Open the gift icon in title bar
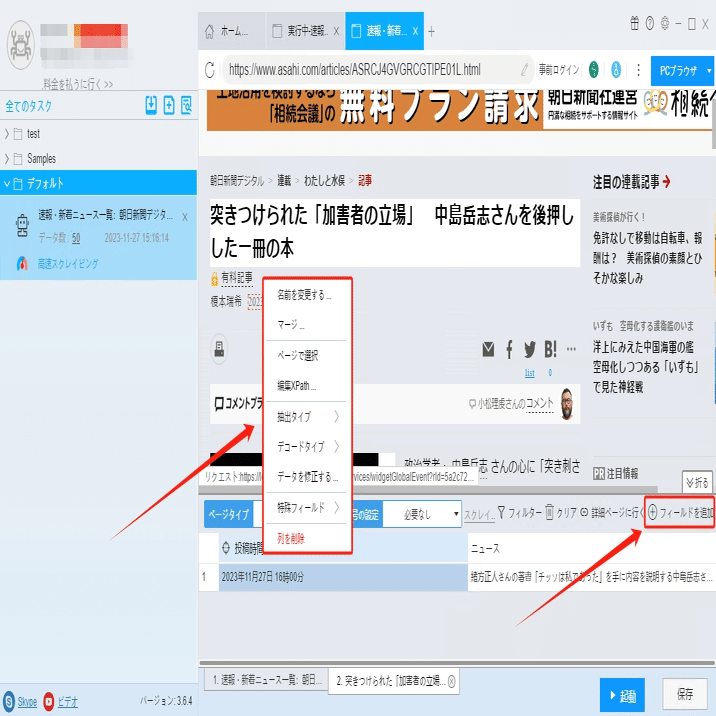Viewport: 716px width, 716px height. [x=634, y=23]
